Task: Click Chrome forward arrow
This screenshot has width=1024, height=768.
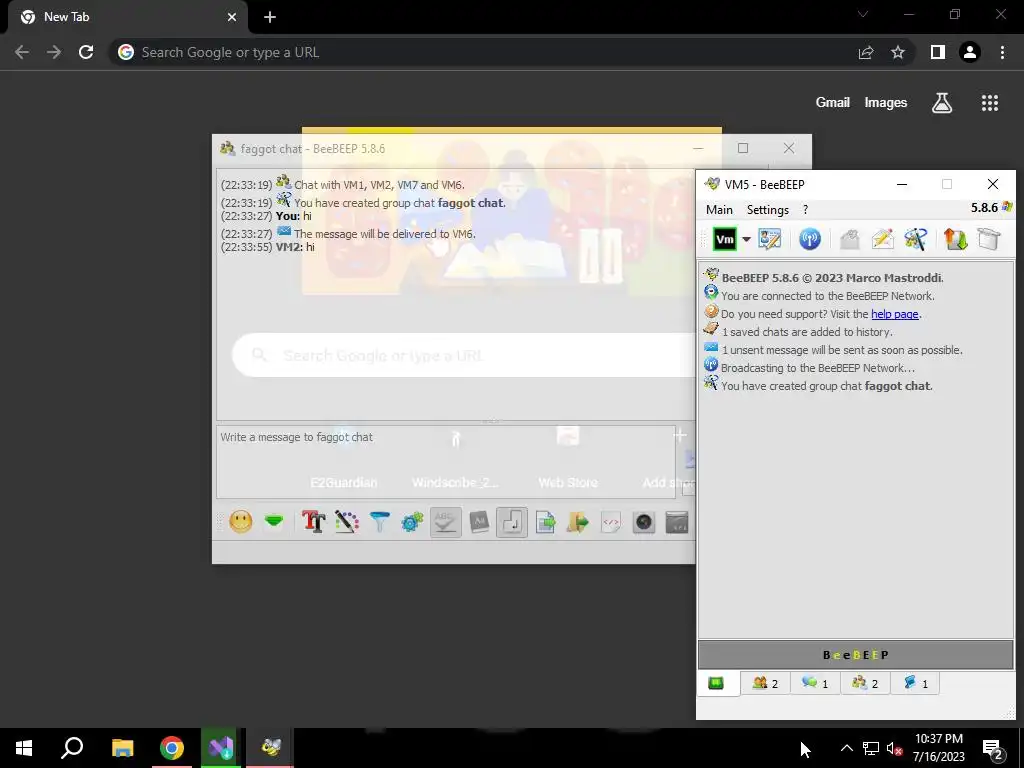Action: (54, 52)
